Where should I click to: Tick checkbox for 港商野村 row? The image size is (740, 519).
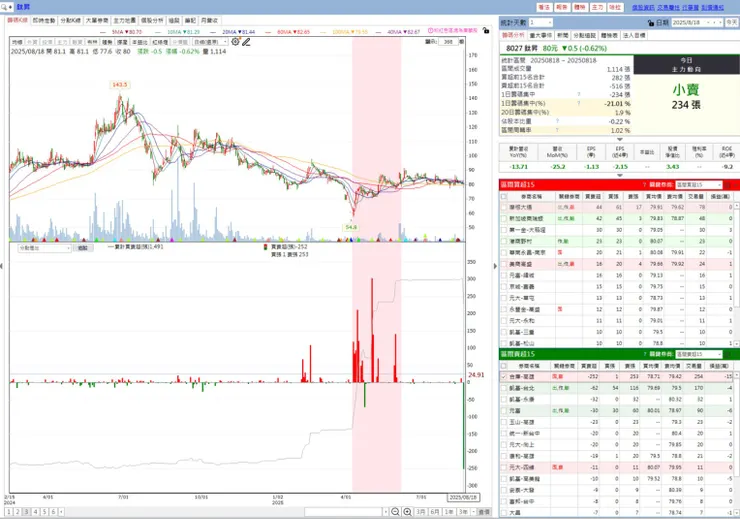tap(504, 241)
